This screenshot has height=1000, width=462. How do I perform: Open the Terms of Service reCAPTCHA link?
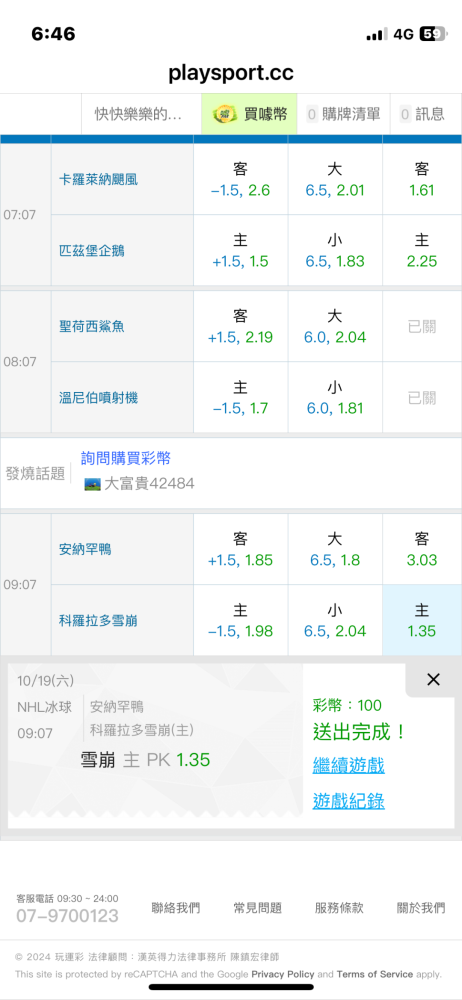(375, 974)
